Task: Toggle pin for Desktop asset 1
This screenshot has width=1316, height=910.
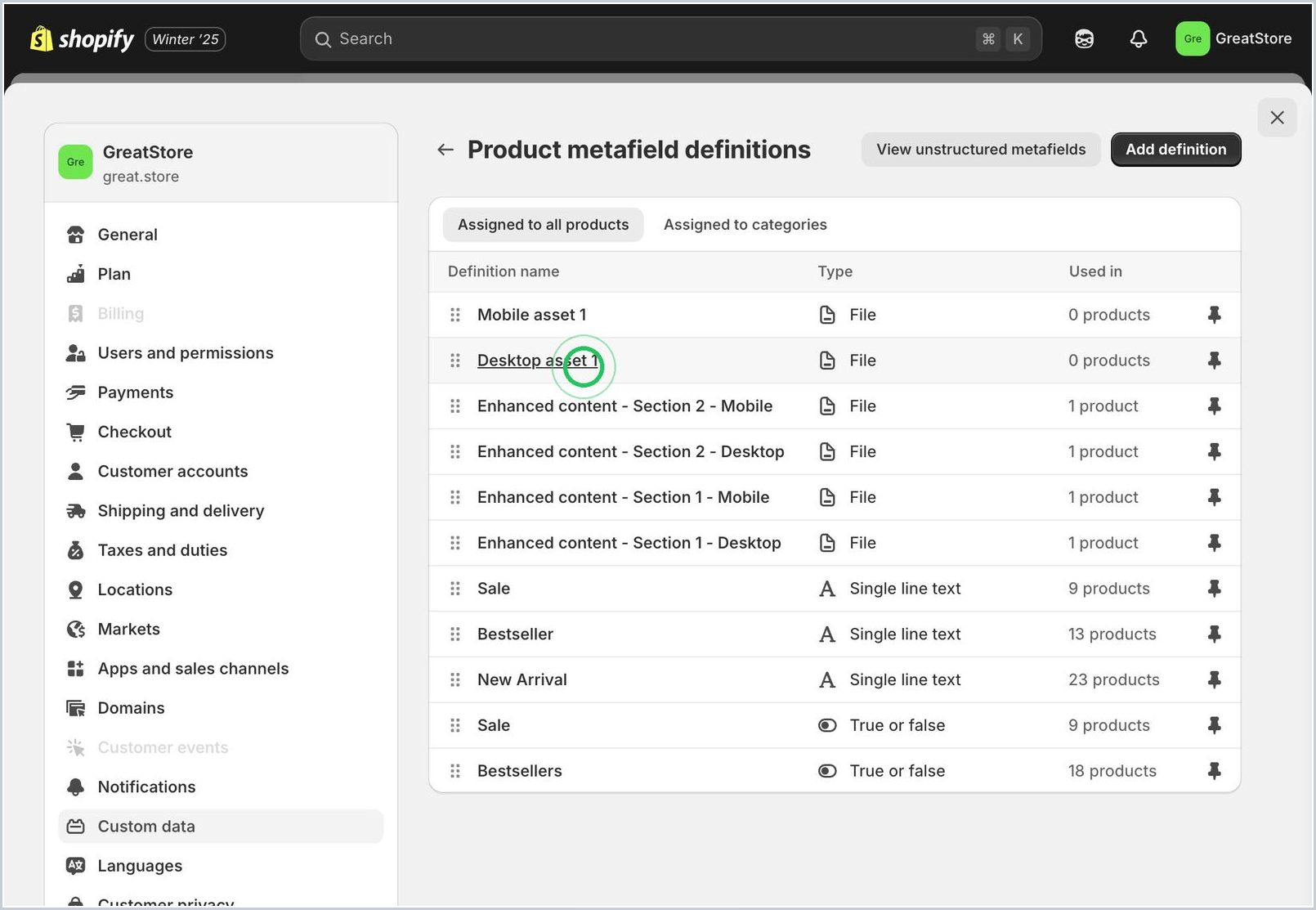Action: (1214, 361)
